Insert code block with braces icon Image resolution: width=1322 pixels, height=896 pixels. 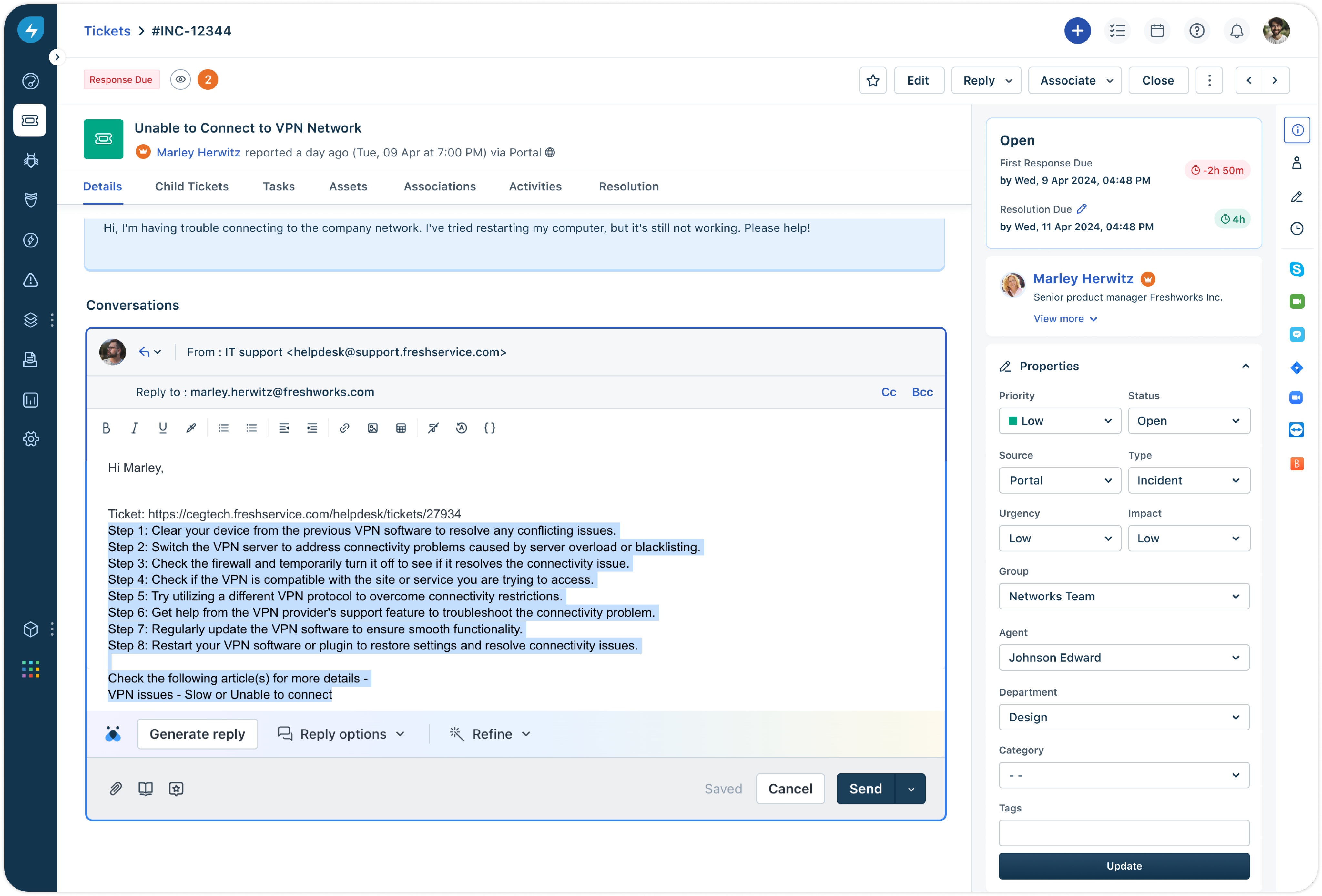[x=489, y=428]
